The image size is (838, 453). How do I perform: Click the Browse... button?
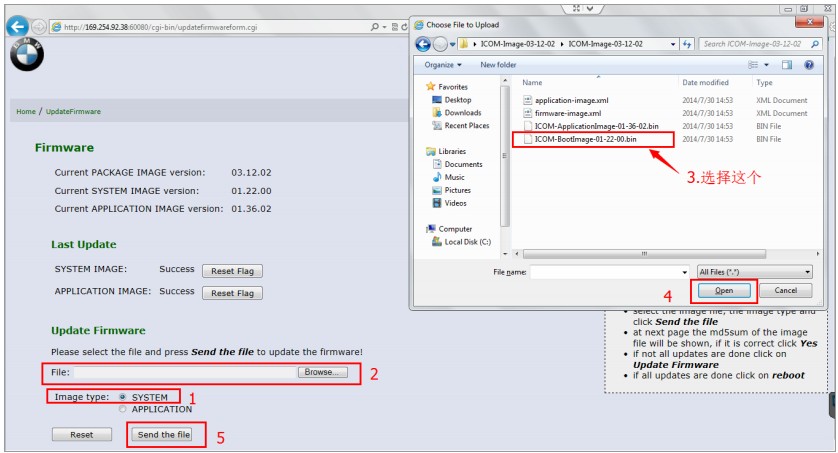(322, 372)
